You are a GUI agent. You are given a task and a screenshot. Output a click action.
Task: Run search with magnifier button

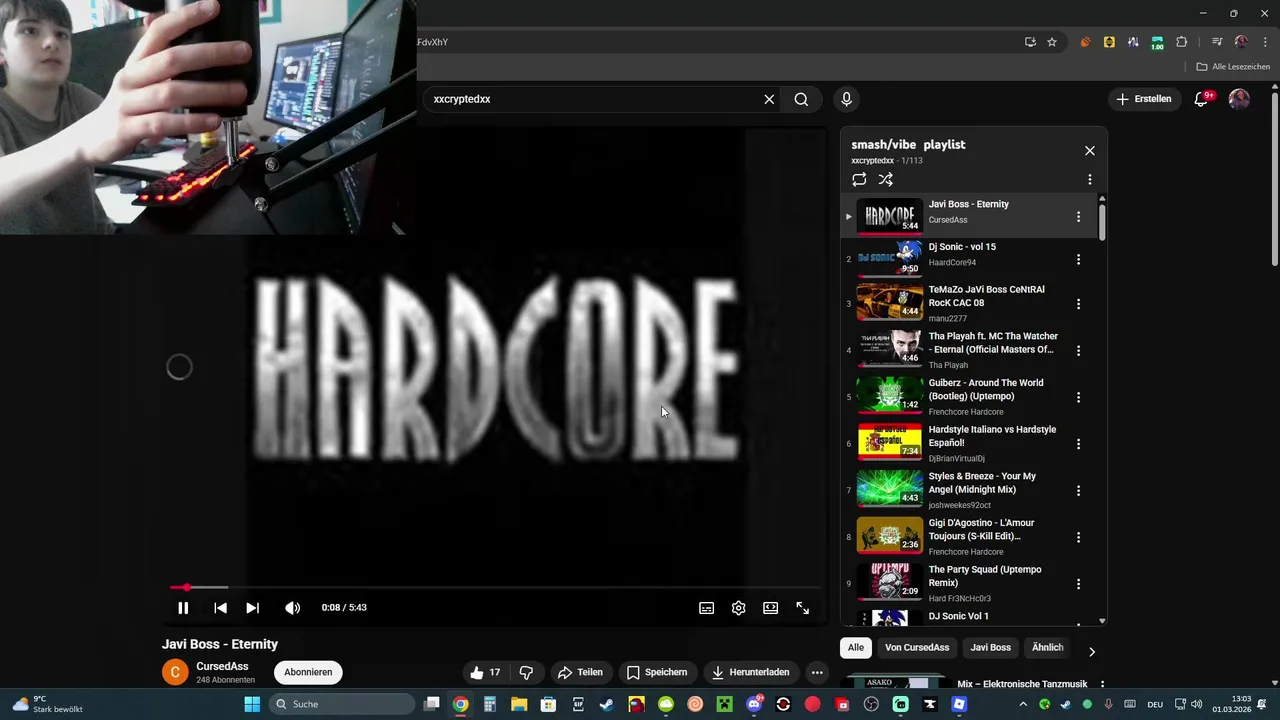click(801, 99)
